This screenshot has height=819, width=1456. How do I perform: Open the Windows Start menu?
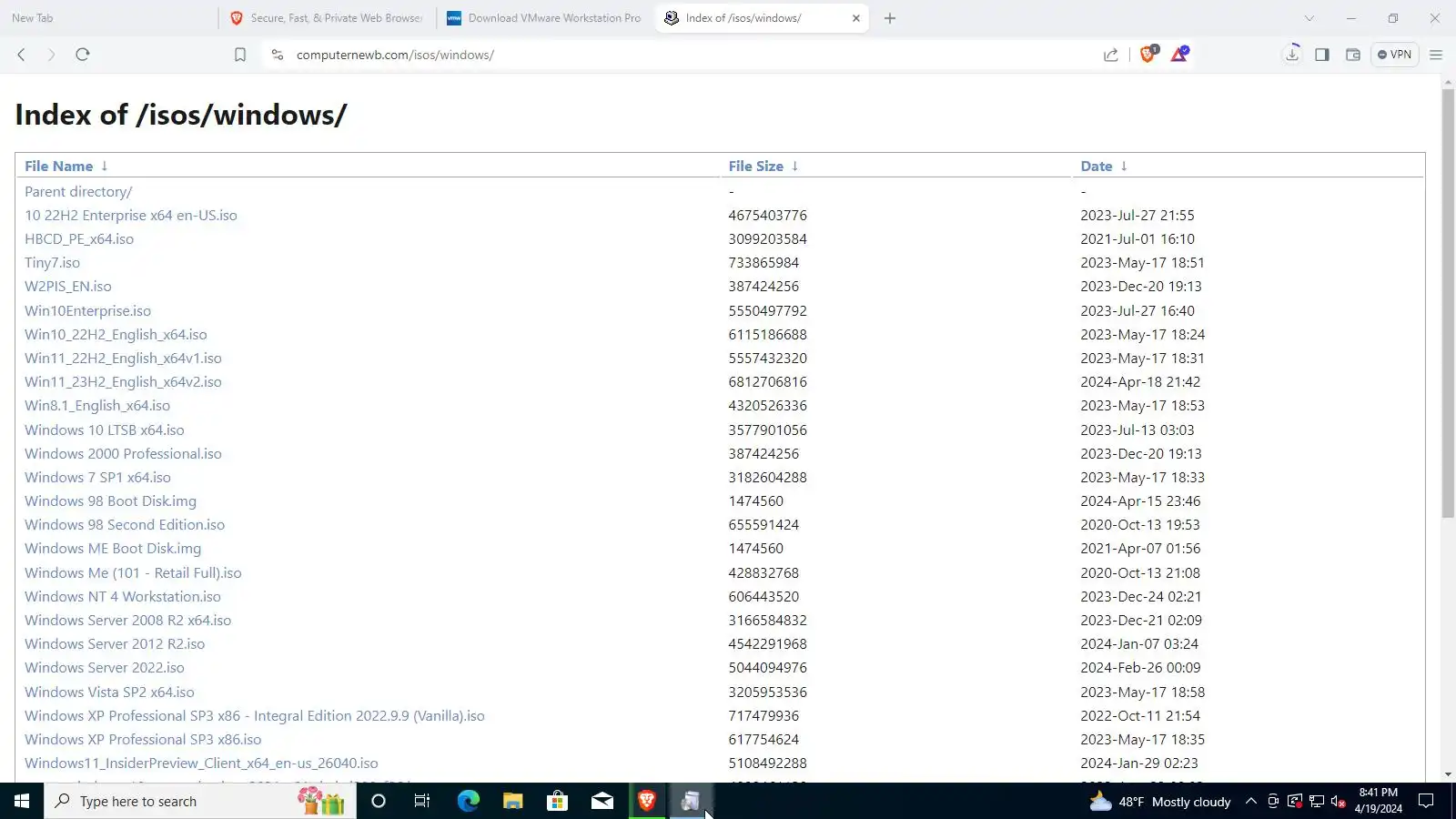coord(22,801)
